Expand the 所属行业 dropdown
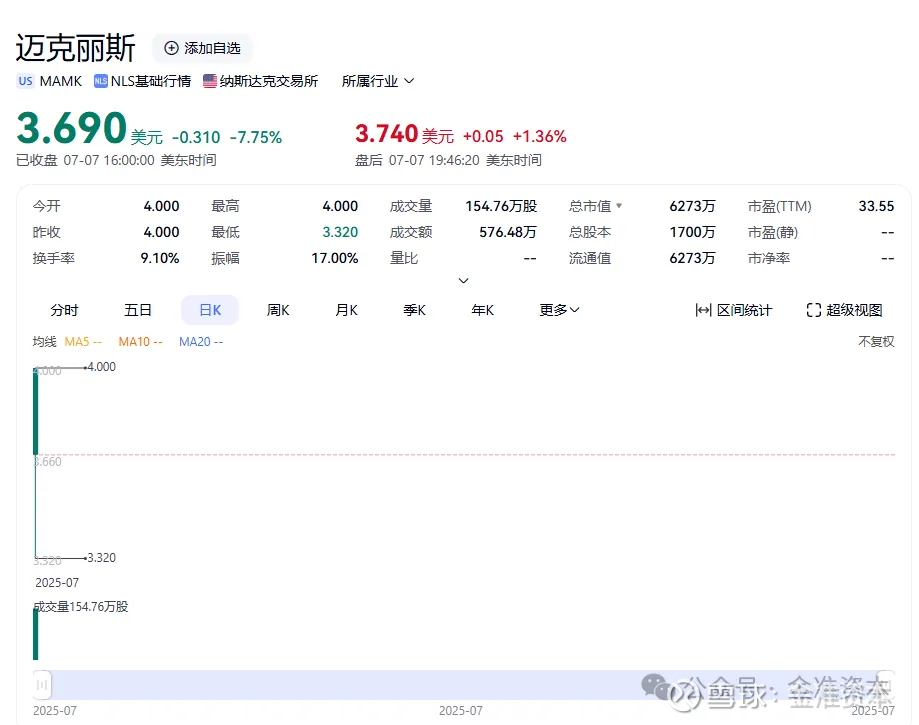 378,81
